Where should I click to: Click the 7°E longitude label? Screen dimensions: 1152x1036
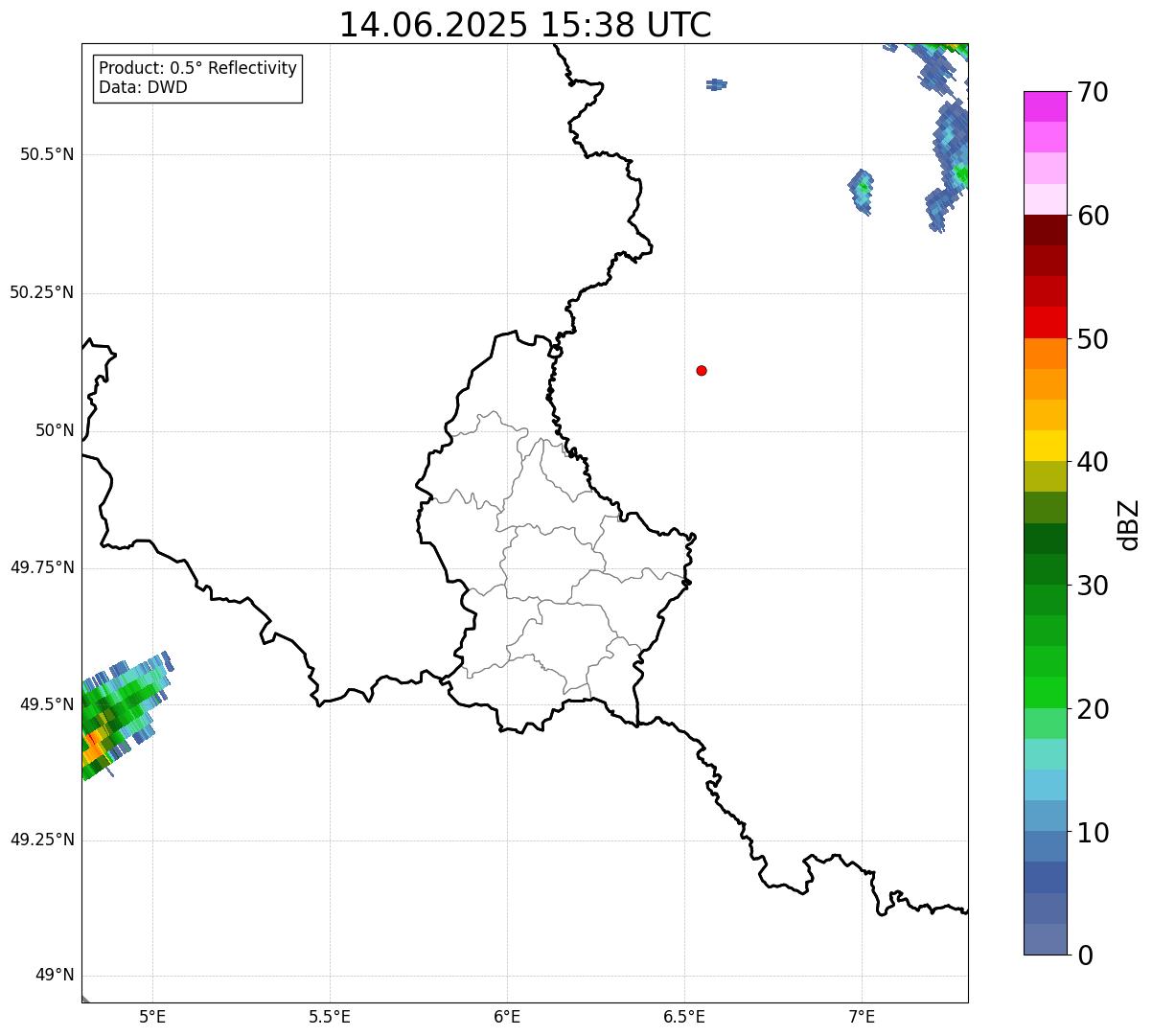tap(862, 1016)
